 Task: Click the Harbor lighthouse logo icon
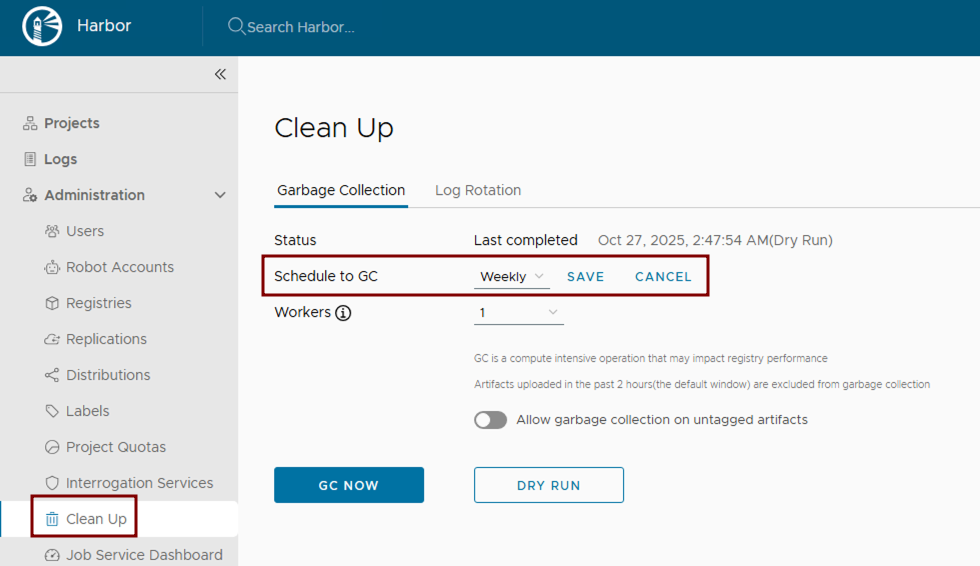(42, 27)
